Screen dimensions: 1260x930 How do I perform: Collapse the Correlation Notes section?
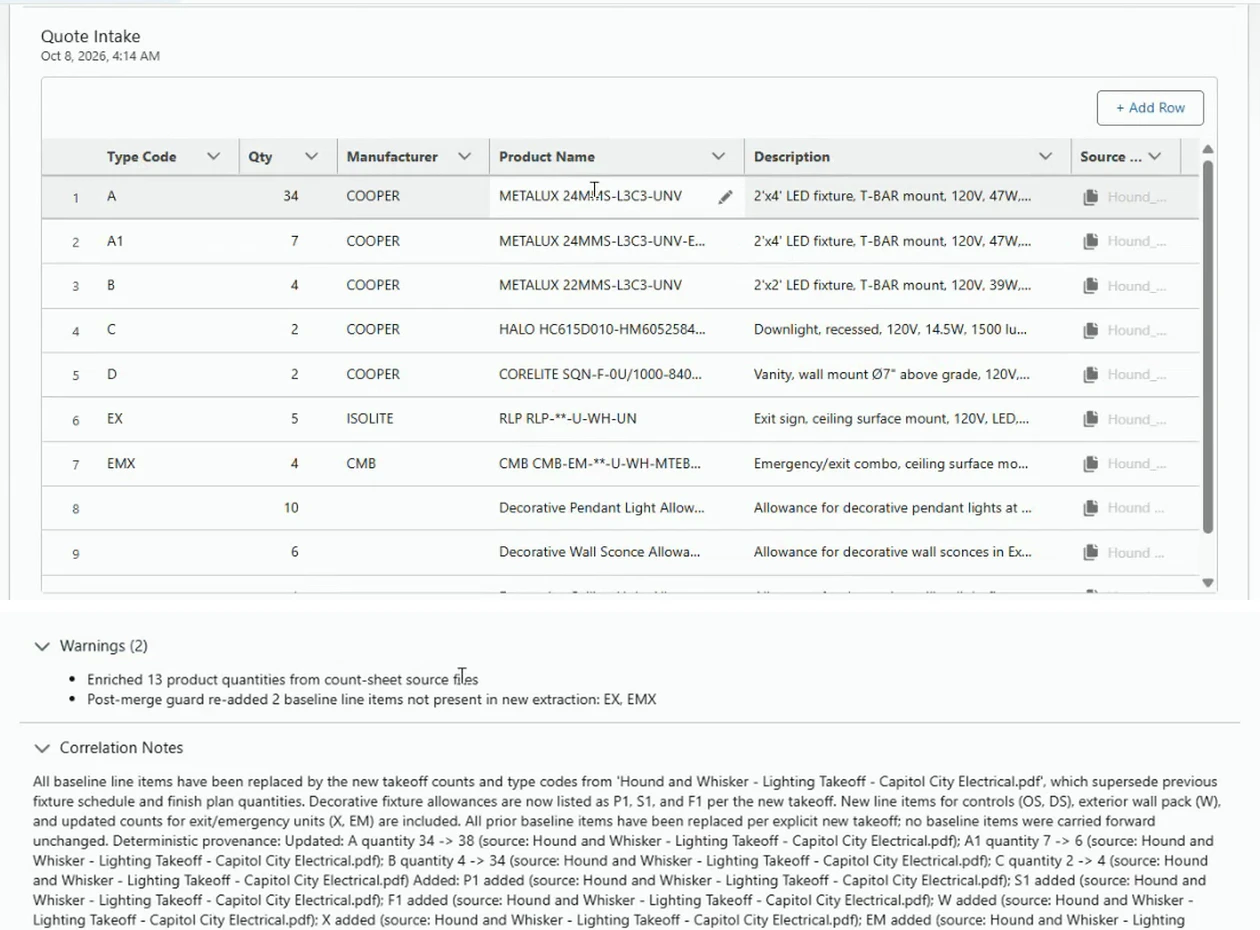click(42, 748)
